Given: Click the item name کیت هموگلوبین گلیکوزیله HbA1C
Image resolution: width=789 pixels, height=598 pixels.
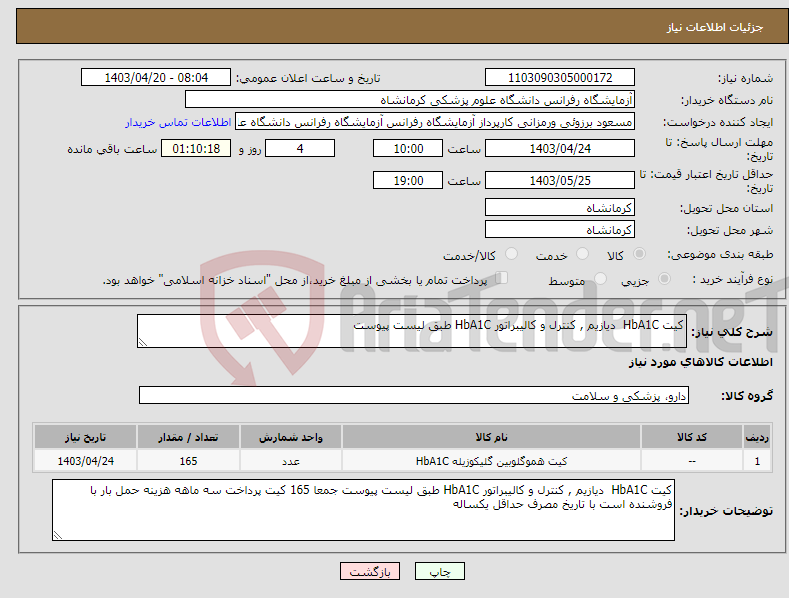Looking at the screenshot, I should (x=491, y=461).
